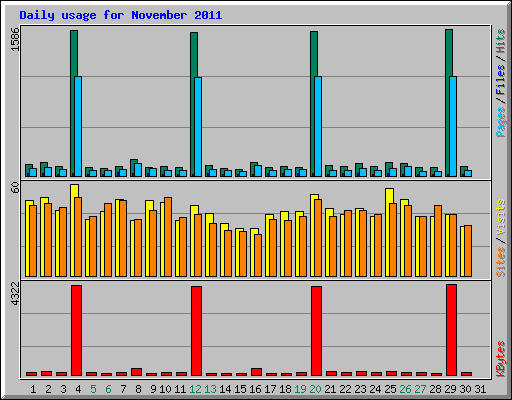Image resolution: width=512 pixels, height=400 pixels.
Task: Click the 60 visits axis value
Action: pyautogui.click(x=15, y=188)
